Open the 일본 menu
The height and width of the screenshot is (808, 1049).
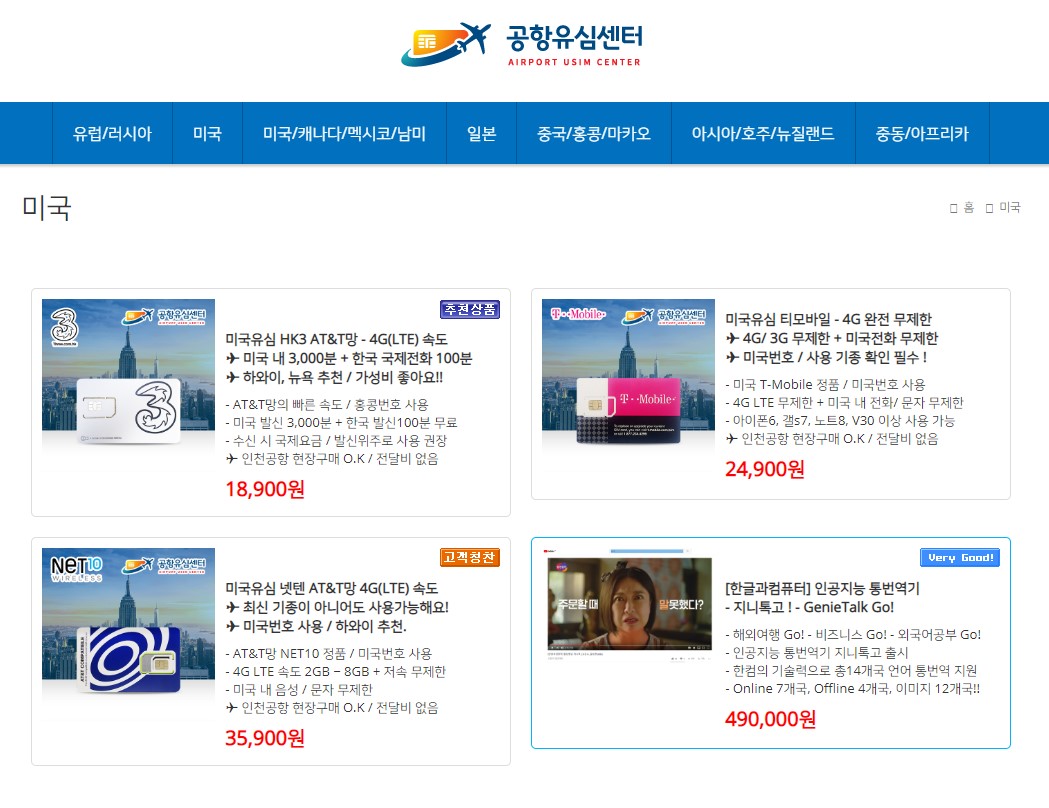(x=482, y=133)
